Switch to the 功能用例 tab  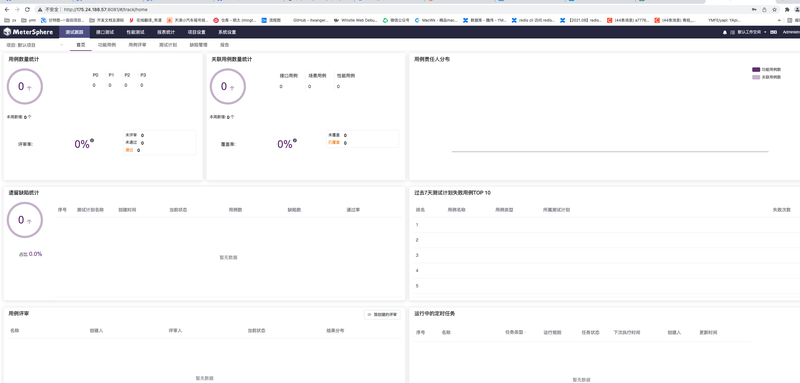point(107,45)
